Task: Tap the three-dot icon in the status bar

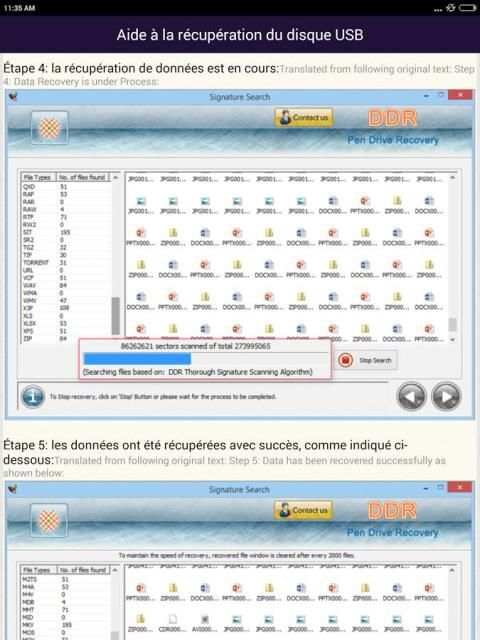Action: tap(438, 9)
